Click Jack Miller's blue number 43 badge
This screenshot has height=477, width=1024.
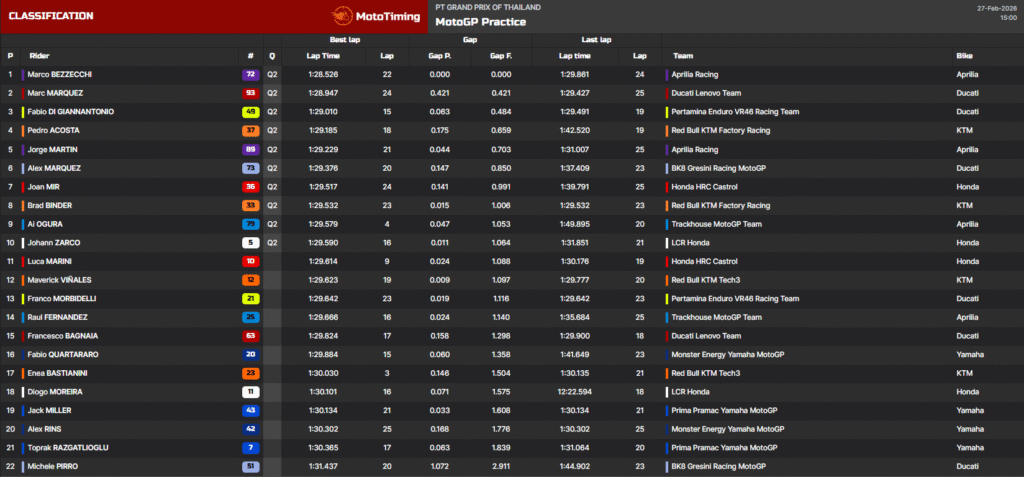[x=250, y=411]
